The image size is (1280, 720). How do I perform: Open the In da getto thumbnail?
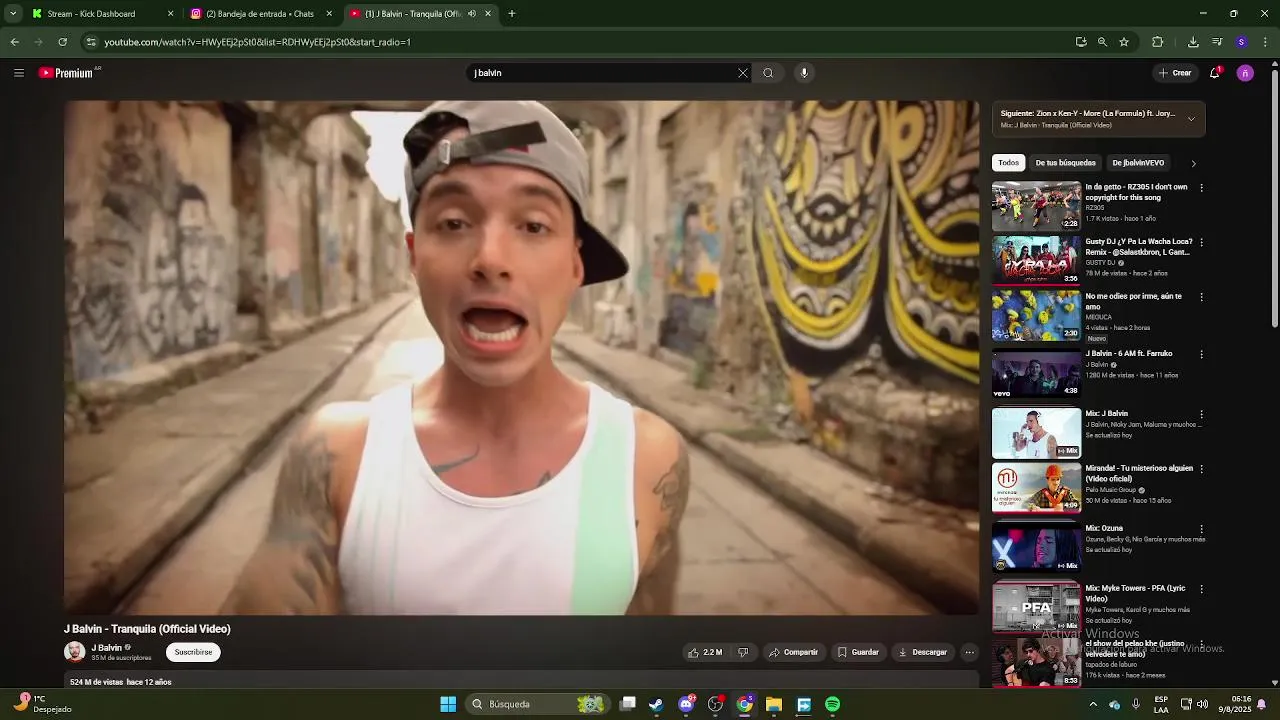(x=1036, y=205)
